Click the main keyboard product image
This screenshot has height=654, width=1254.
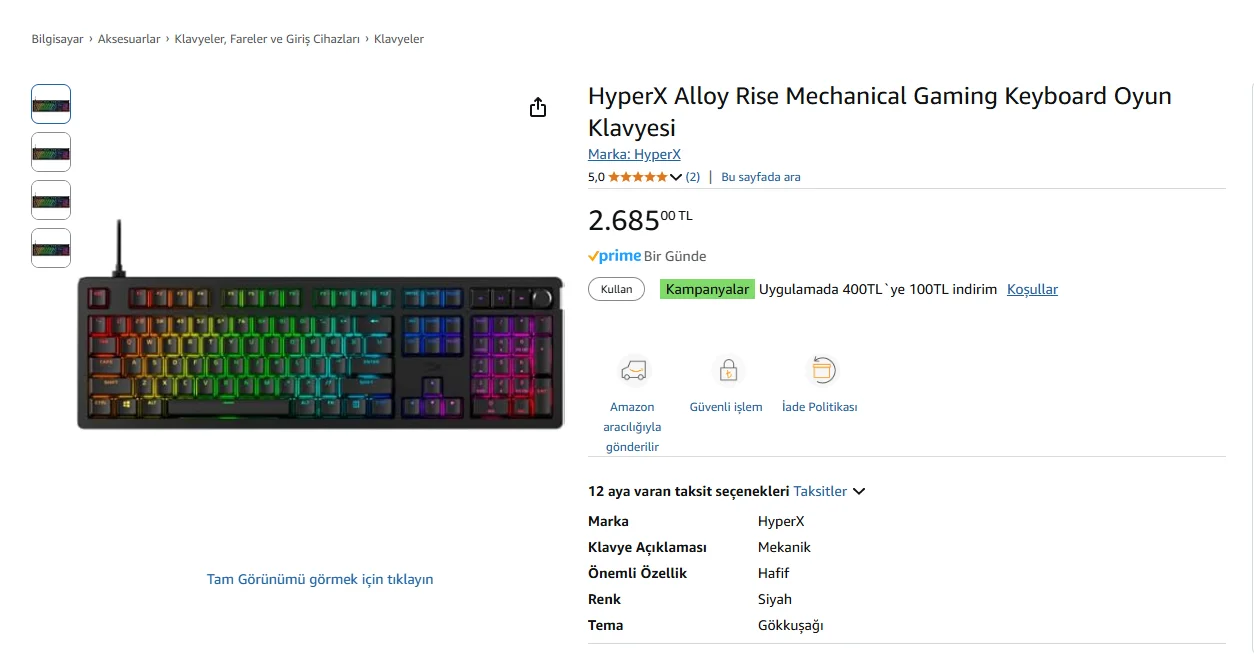(x=320, y=352)
